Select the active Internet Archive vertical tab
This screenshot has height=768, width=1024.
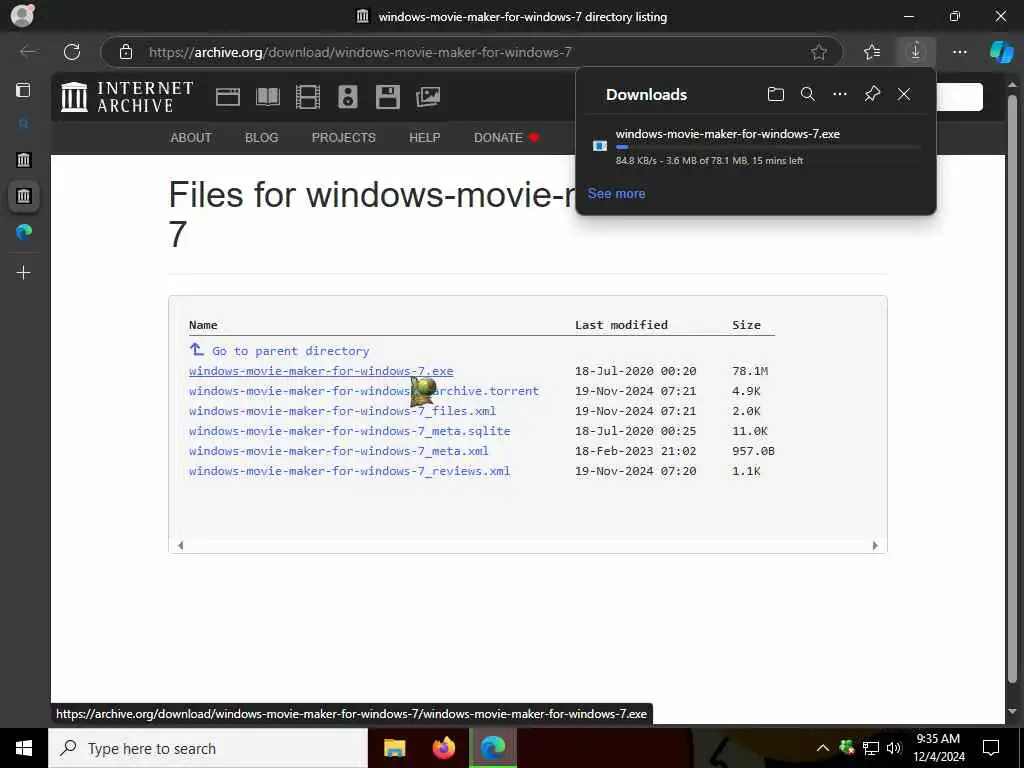[x=24, y=196]
